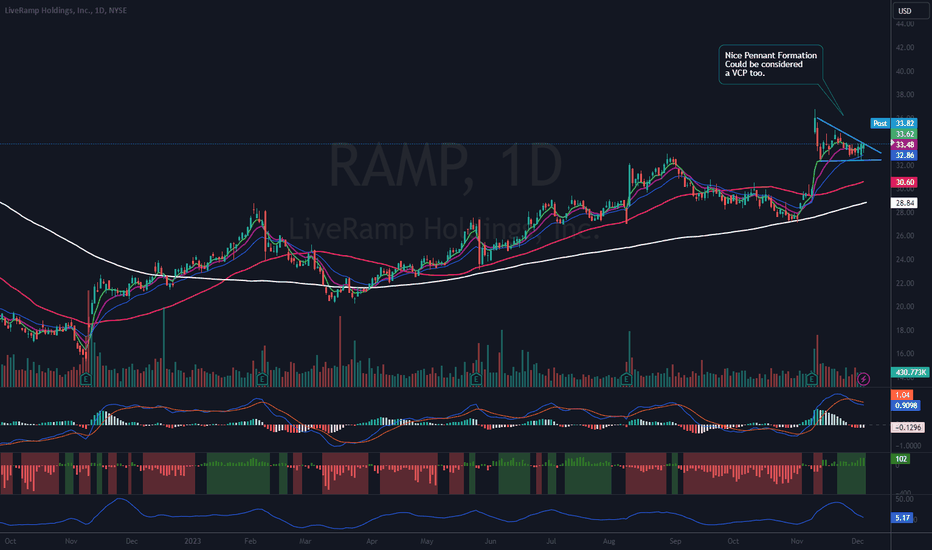Viewport: 932px width, 550px height.
Task: Click the 20.00 price scale label
Action: [905, 307]
